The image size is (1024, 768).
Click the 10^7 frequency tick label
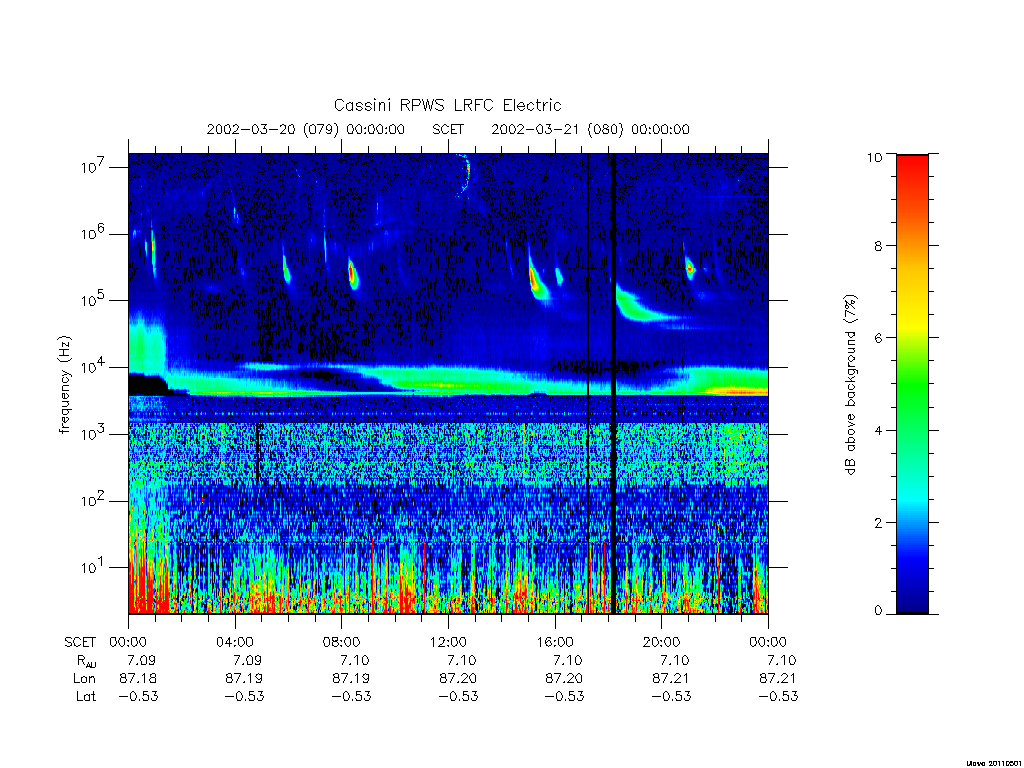(x=94, y=167)
